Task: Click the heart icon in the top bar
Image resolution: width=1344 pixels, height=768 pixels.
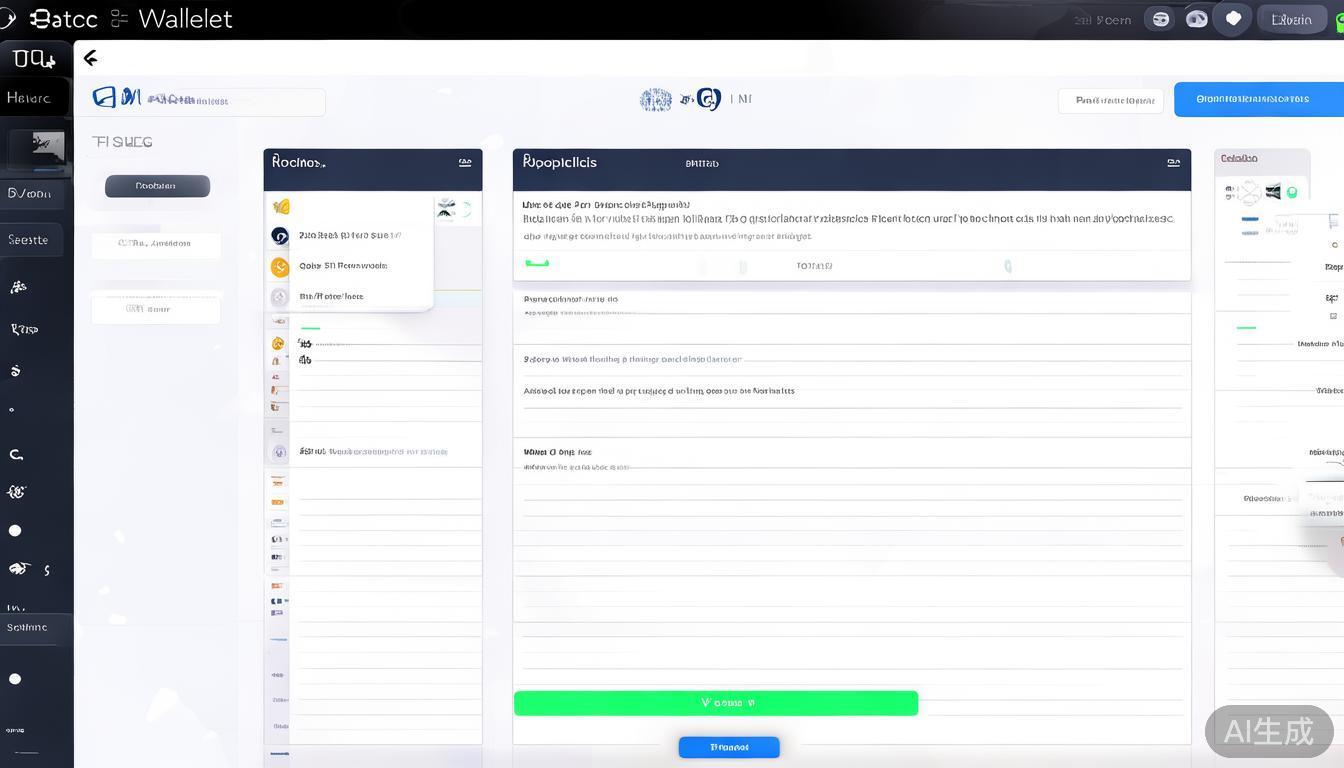Action: (x=1233, y=19)
